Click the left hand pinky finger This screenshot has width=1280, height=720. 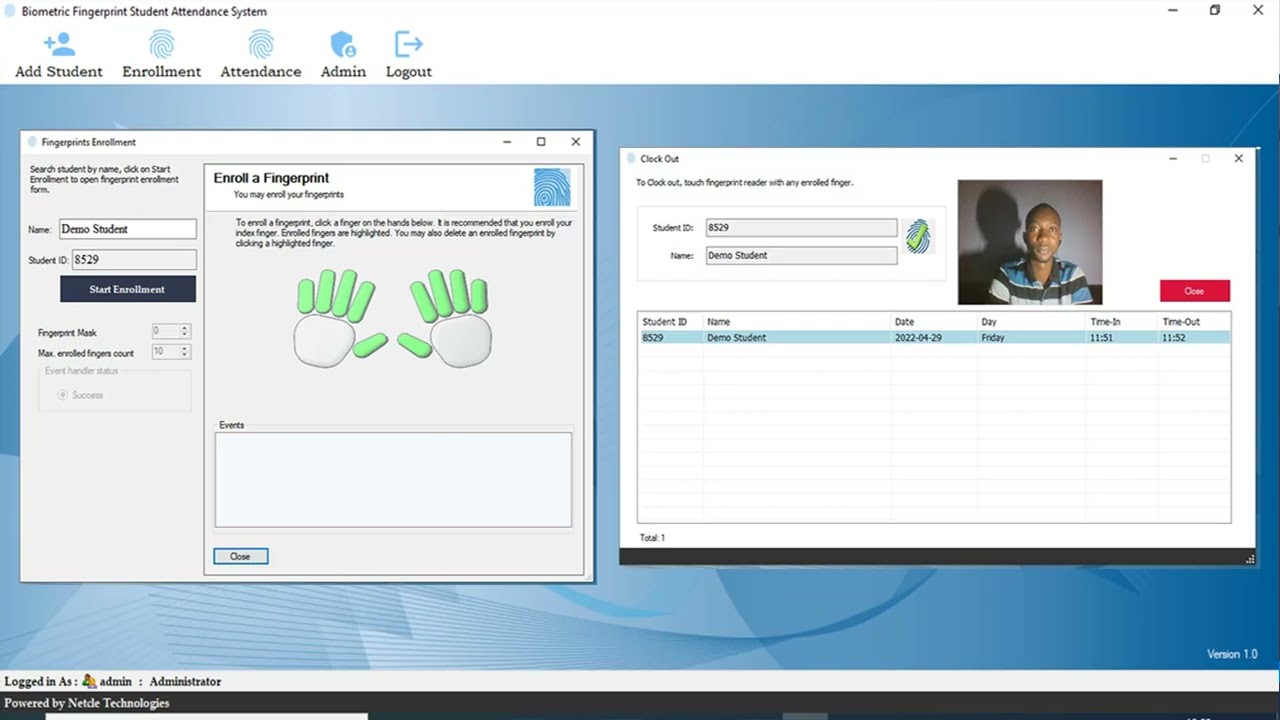[306, 296]
